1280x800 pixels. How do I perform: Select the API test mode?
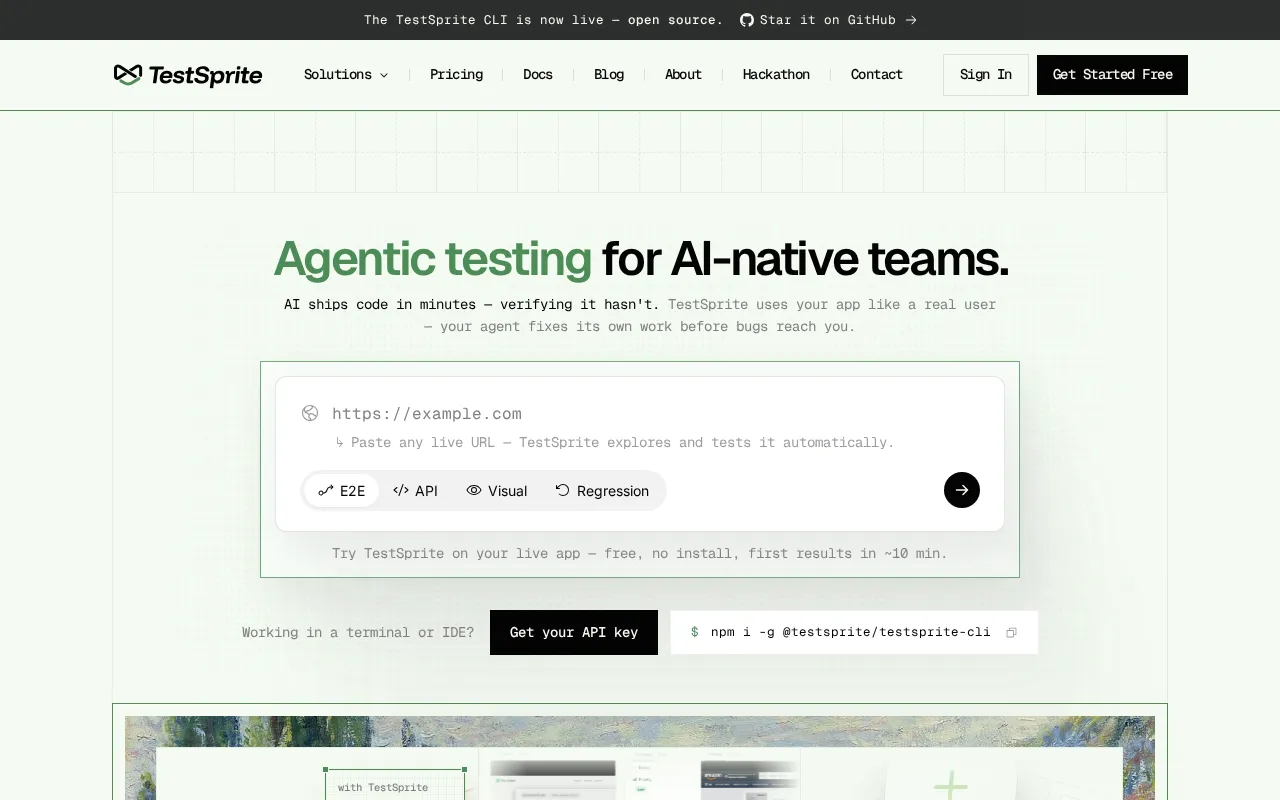coord(415,491)
